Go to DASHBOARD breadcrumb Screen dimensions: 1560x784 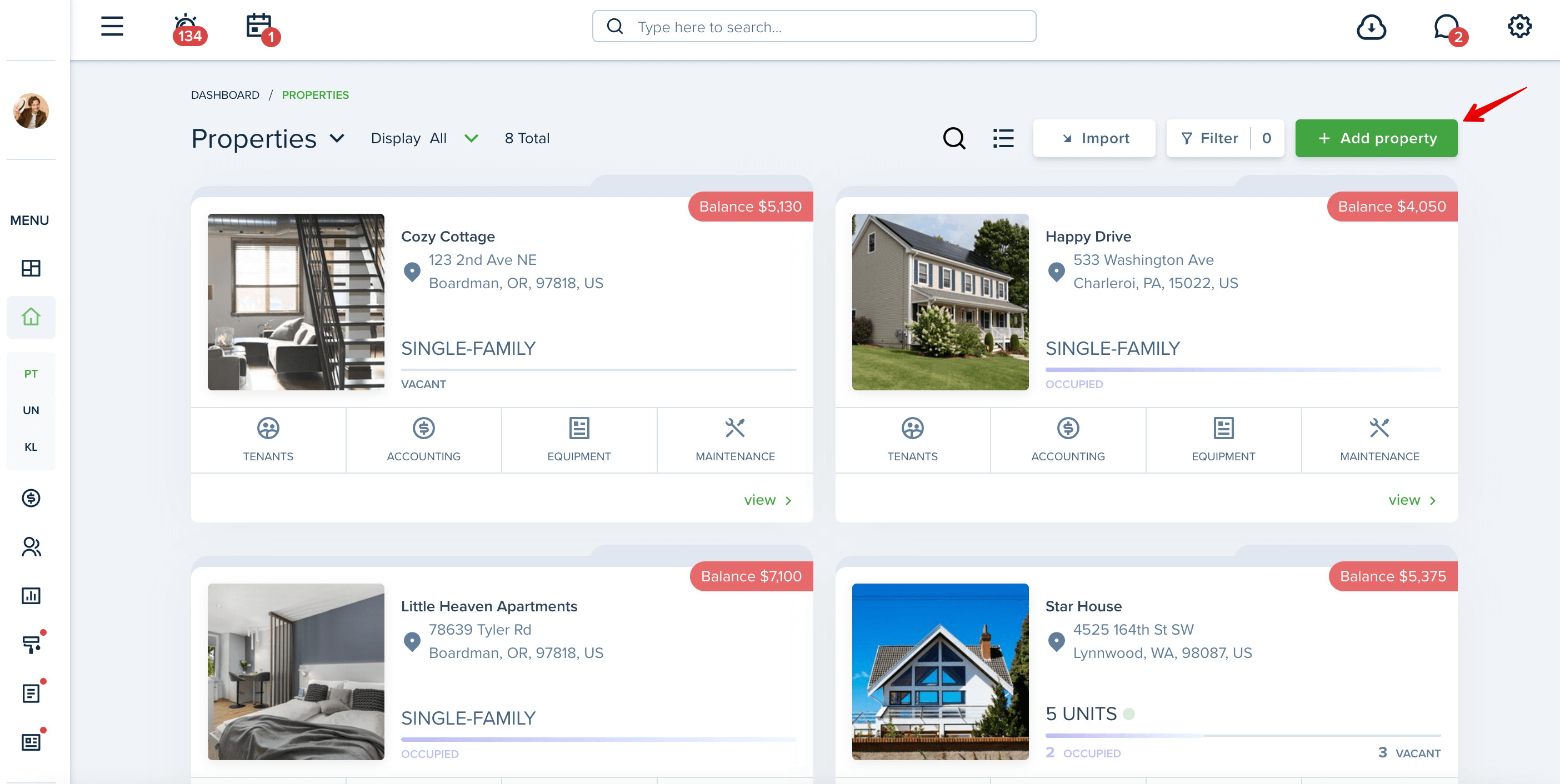pyautogui.click(x=224, y=95)
